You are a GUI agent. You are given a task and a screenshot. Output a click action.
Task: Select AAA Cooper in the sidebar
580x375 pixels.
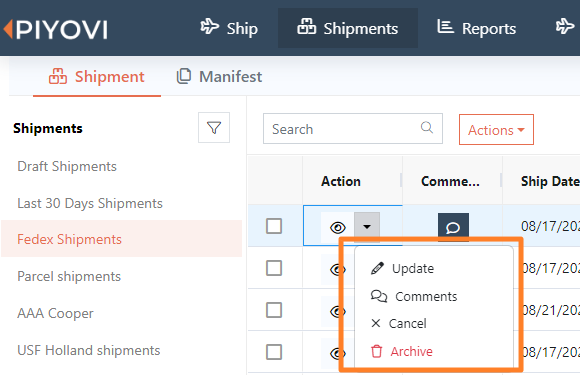click(55, 313)
